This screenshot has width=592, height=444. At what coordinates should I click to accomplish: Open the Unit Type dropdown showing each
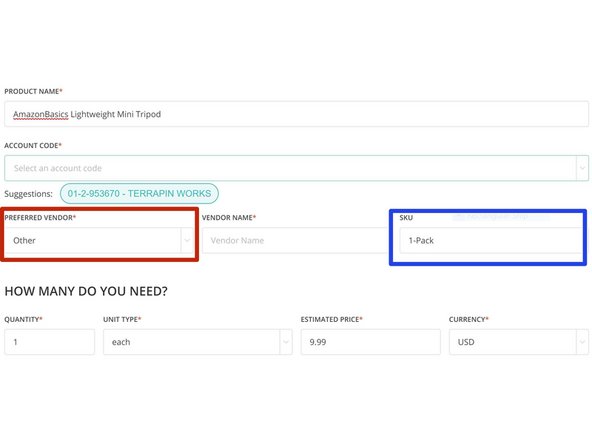(197, 342)
